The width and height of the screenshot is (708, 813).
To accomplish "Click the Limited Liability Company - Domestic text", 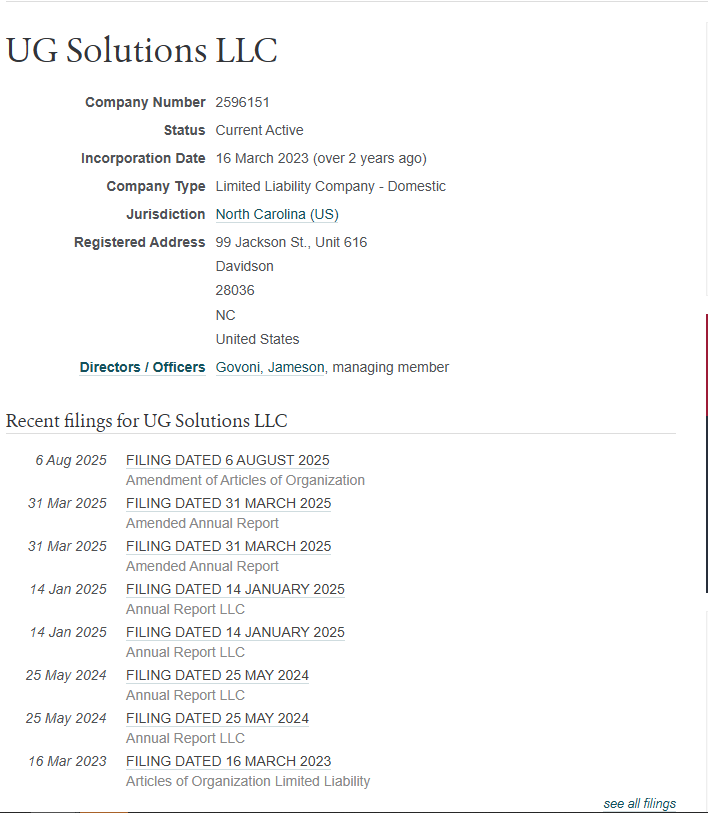I will 331,187.
